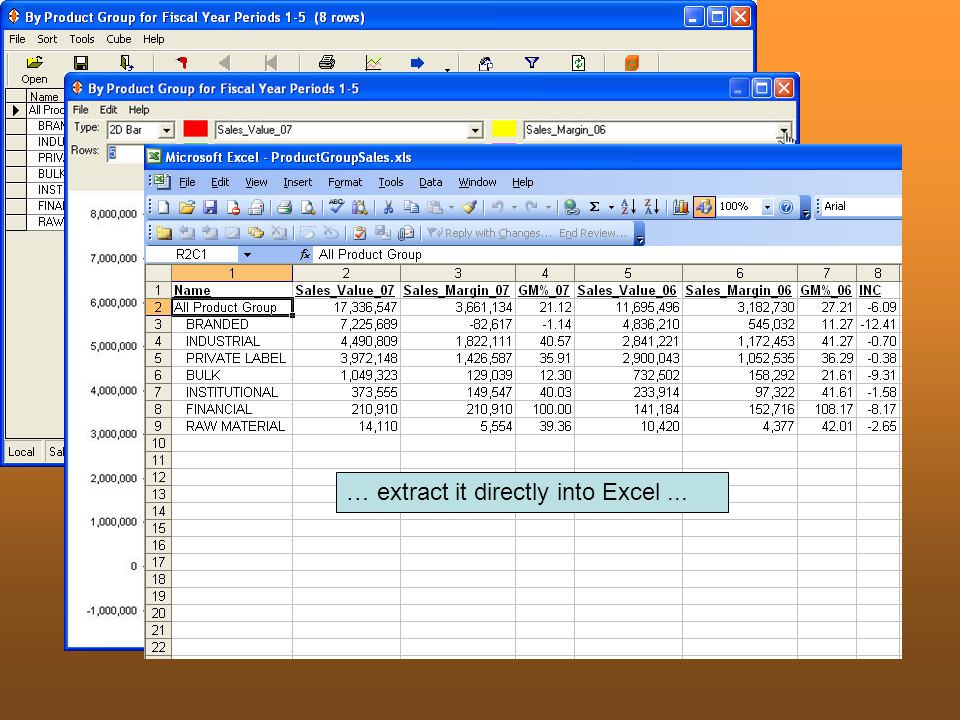Expand reviewing toolbar options chevron

(x=639, y=233)
